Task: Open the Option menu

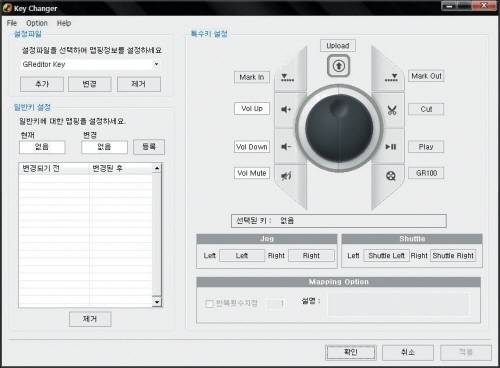Action: [x=37, y=23]
